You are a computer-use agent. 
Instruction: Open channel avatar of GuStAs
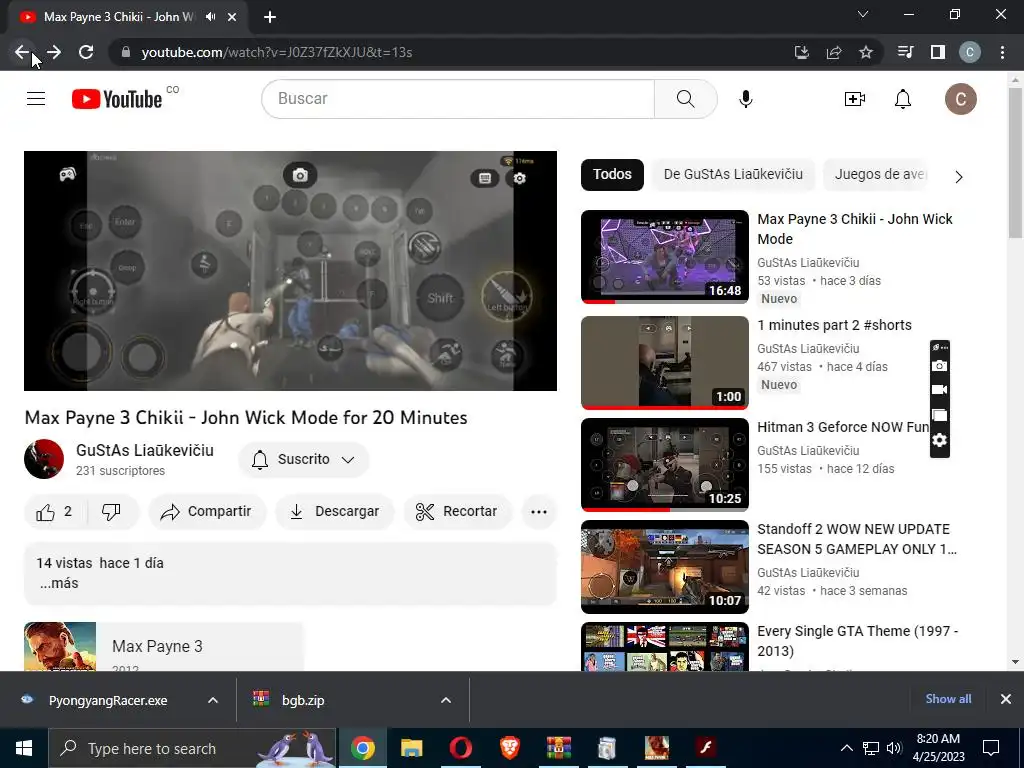click(44, 459)
